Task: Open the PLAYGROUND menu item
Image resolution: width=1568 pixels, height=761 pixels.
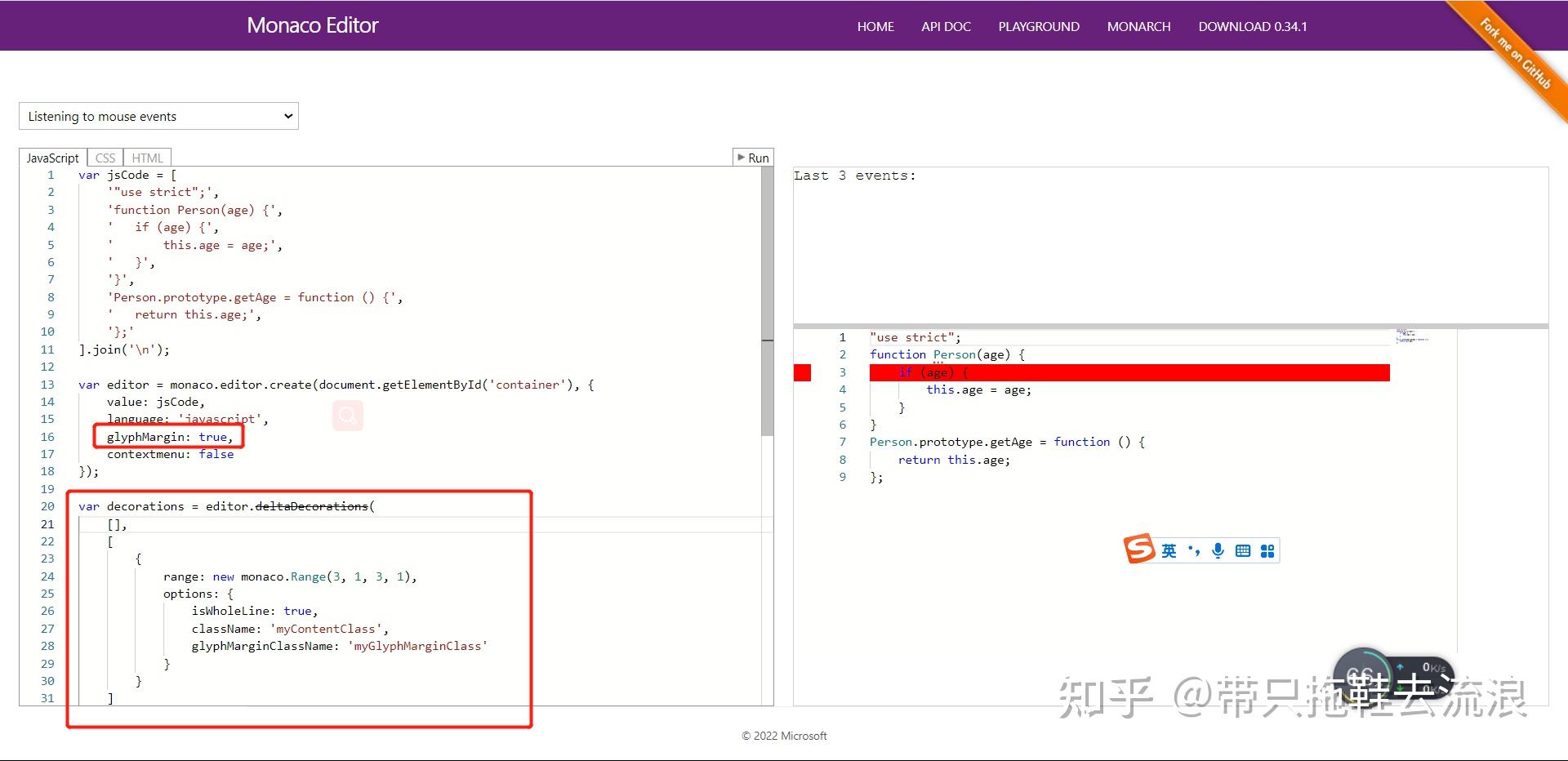Action: [1038, 26]
